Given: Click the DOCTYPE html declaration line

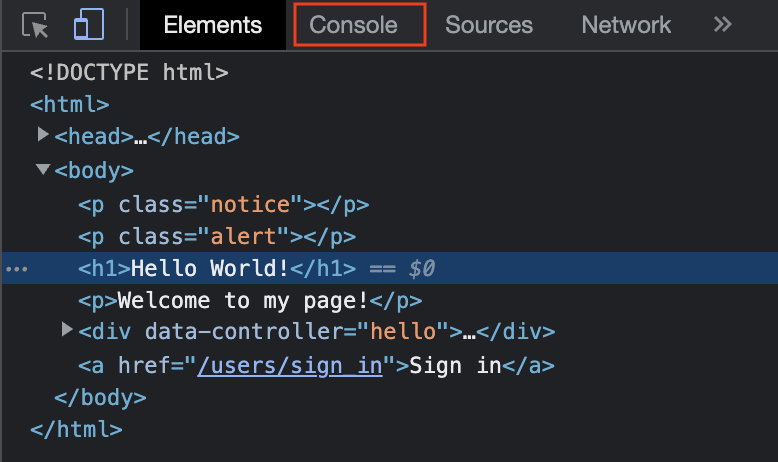Looking at the screenshot, I should pos(130,72).
